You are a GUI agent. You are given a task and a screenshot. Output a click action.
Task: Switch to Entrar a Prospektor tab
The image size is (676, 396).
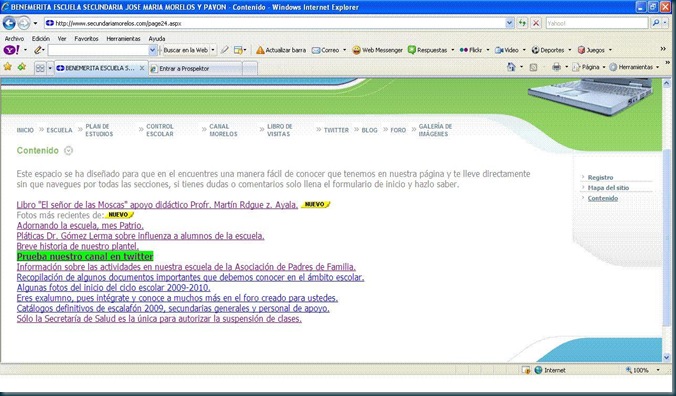[195, 69]
